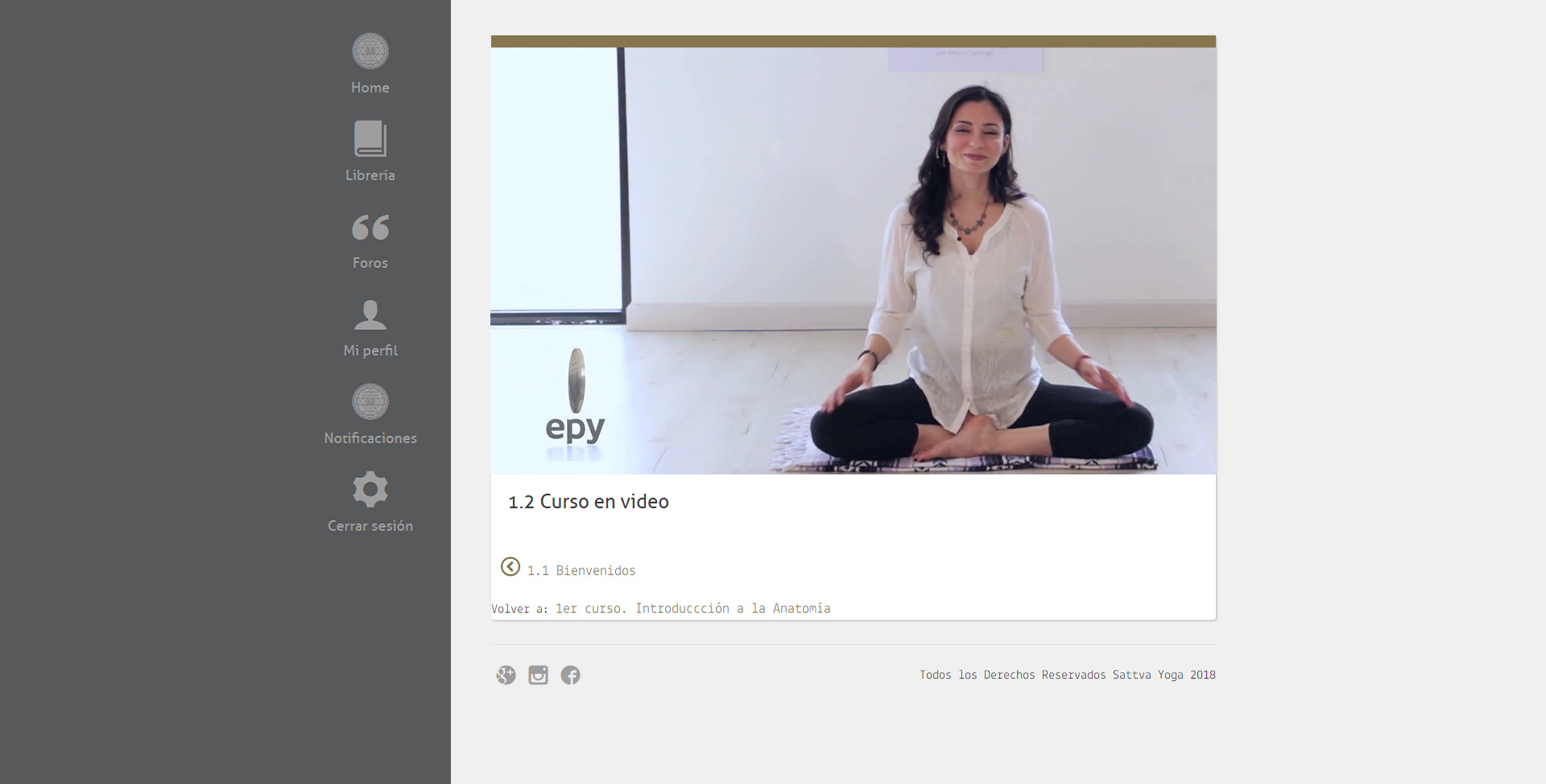1546x784 pixels.
Task: Select the Librería menu label
Action: (370, 175)
